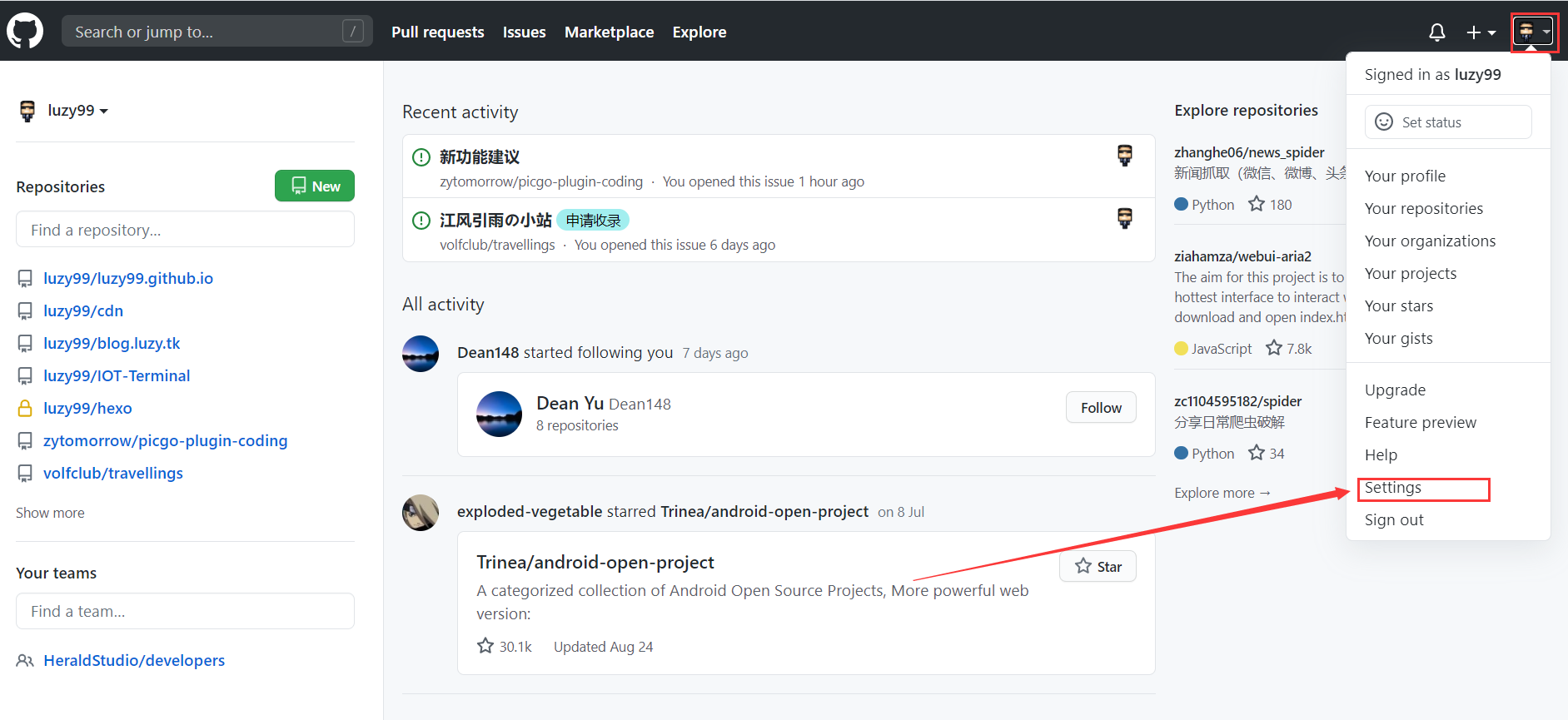Click the repo icon beside luzy99/blog.luzy.tk

click(x=26, y=343)
